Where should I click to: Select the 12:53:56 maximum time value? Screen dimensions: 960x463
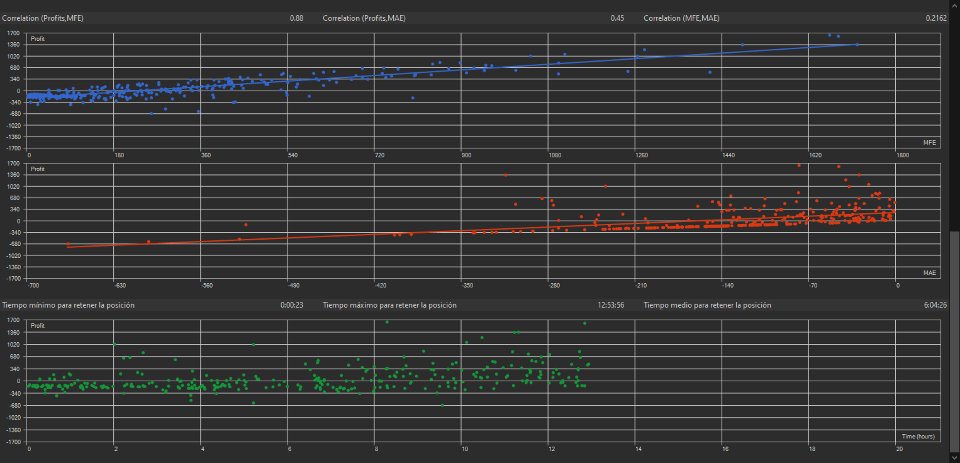[x=611, y=305]
